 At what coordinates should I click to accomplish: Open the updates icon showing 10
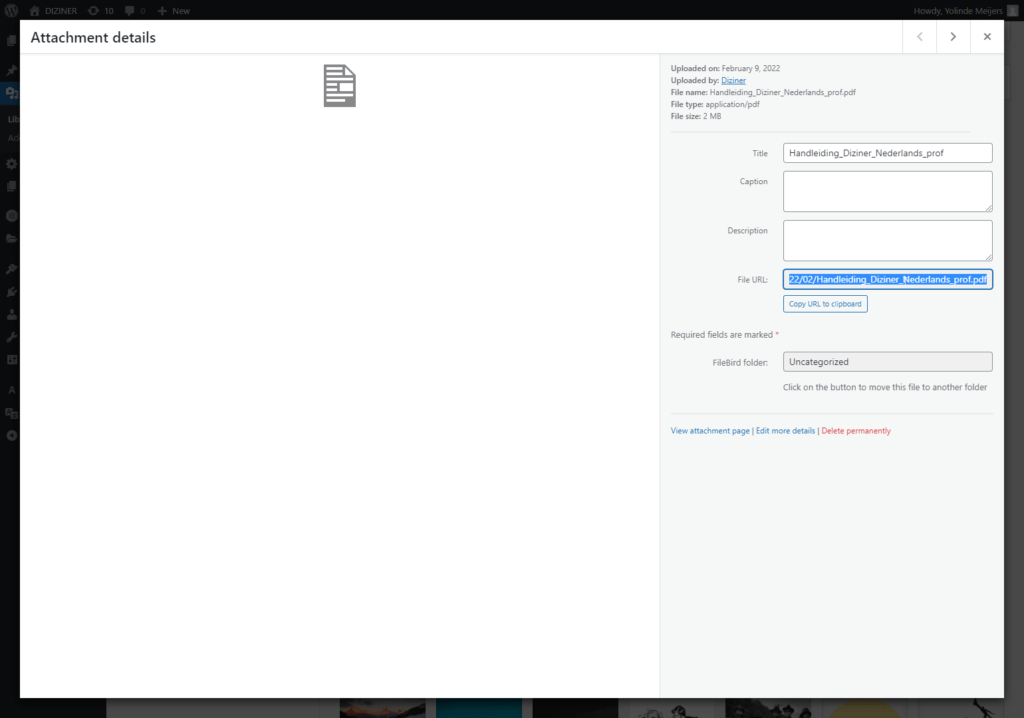(93, 10)
